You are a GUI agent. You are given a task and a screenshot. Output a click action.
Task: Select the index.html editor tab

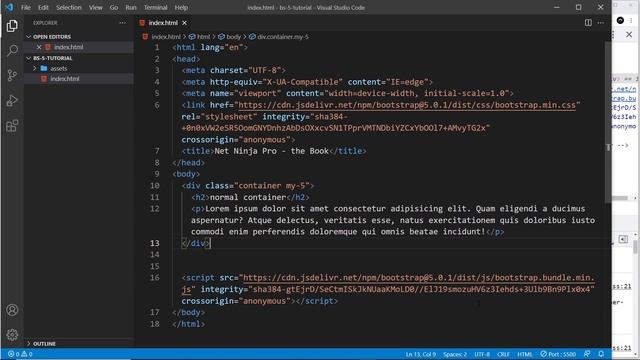[163, 23]
